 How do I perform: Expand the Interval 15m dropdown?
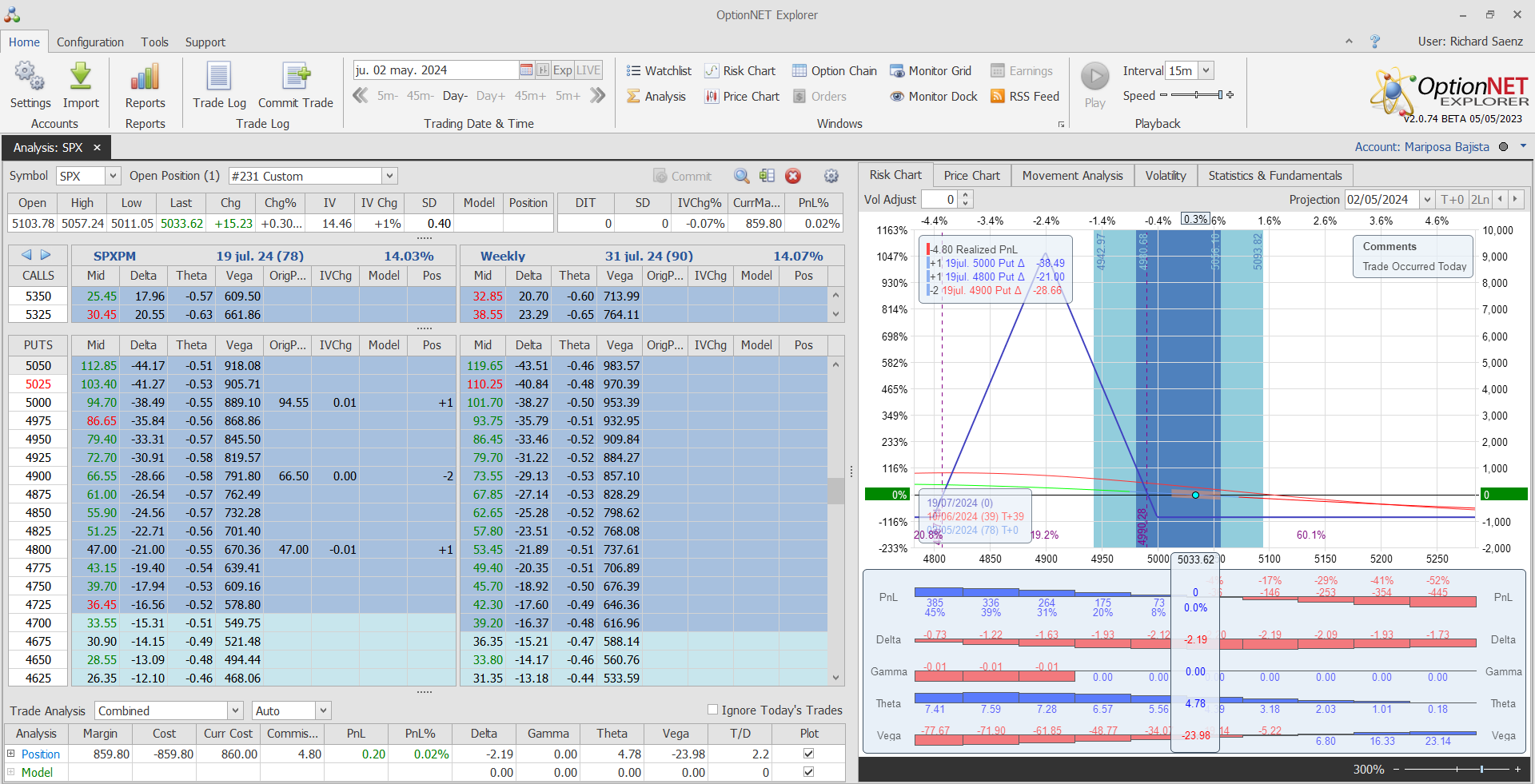pyautogui.click(x=1206, y=70)
